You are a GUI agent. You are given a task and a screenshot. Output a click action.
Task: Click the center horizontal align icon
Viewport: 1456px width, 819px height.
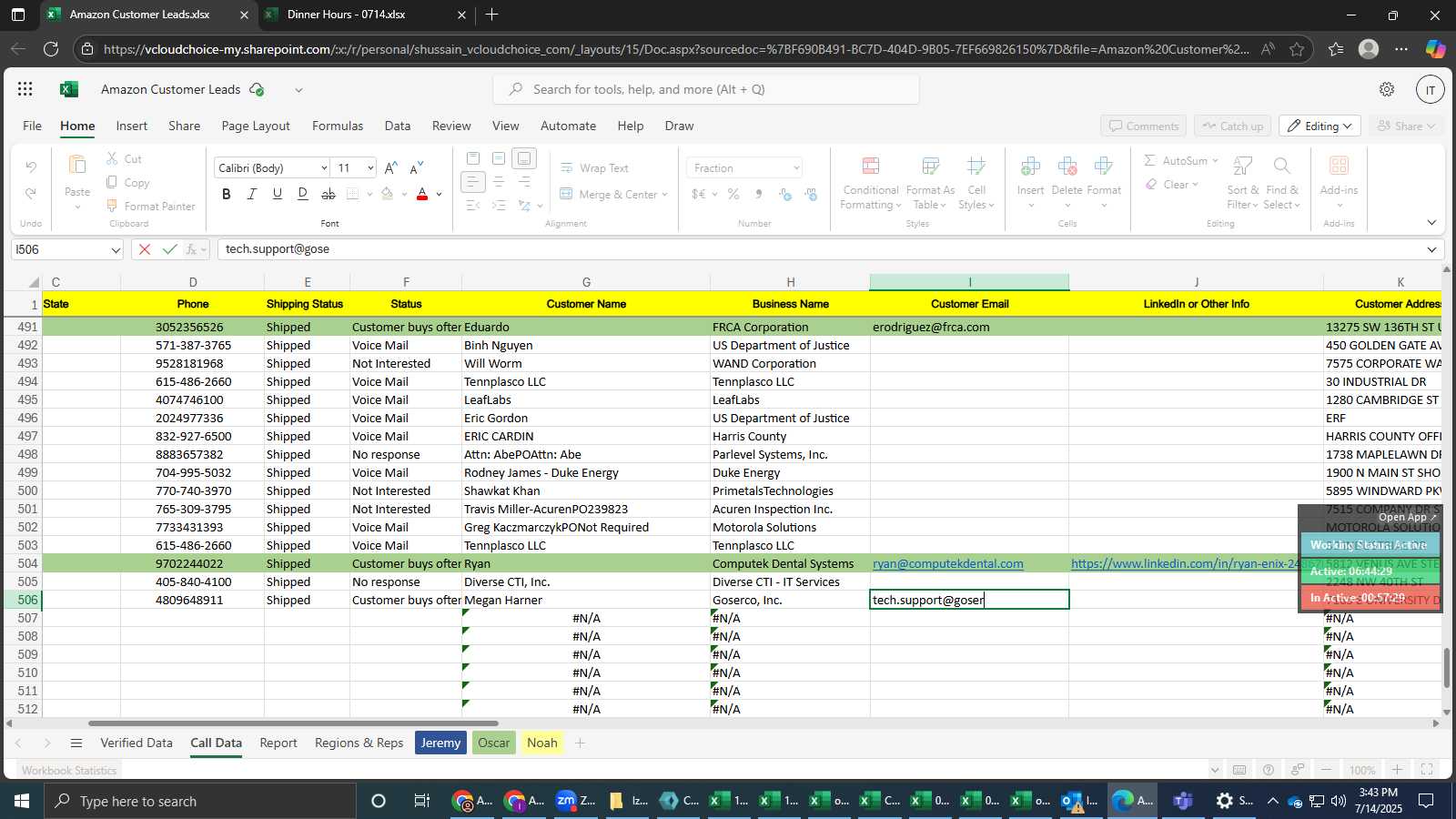point(499,182)
